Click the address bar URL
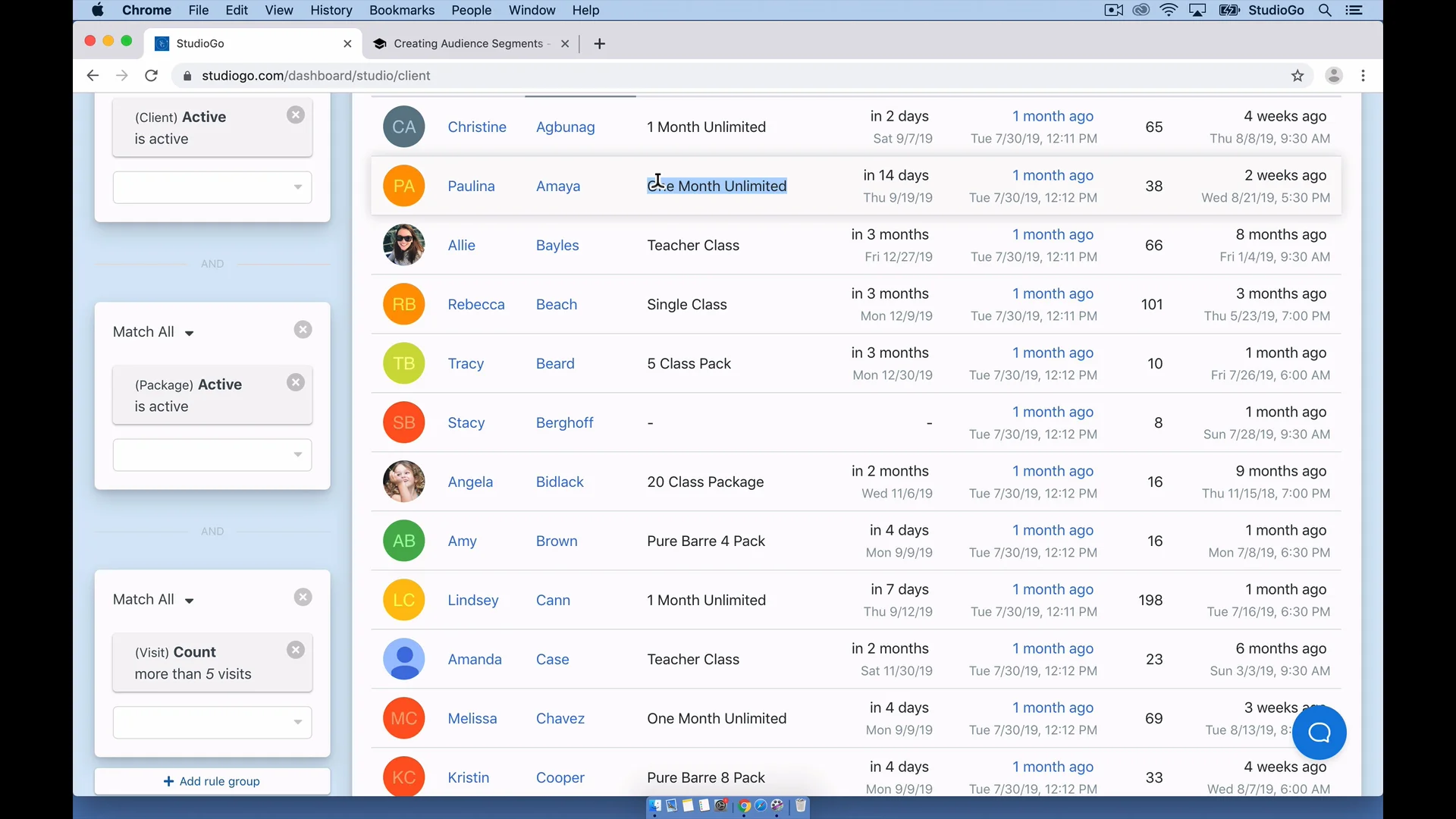This screenshot has height=819, width=1456. [x=316, y=76]
